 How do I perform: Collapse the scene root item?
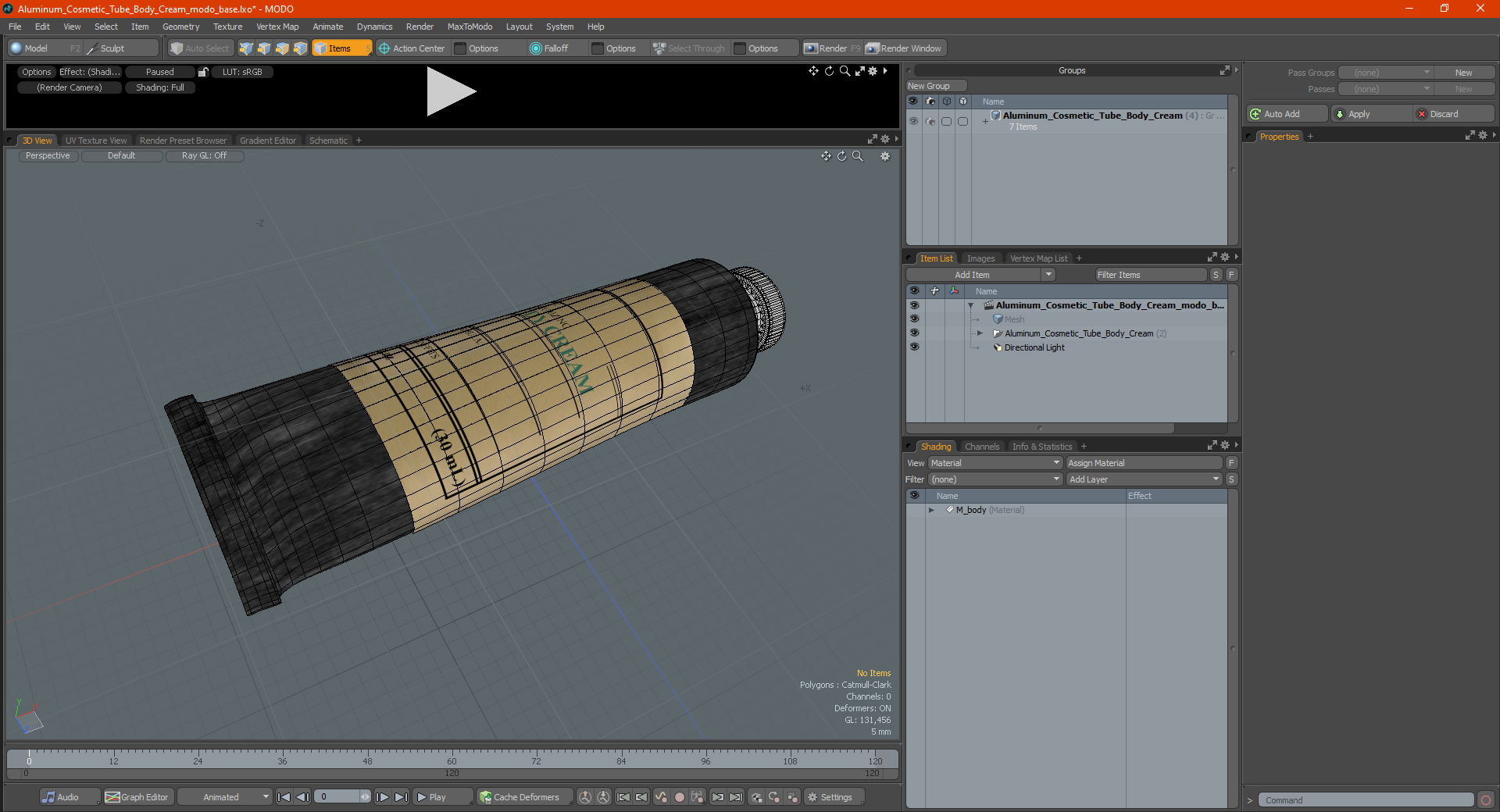(x=971, y=305)
